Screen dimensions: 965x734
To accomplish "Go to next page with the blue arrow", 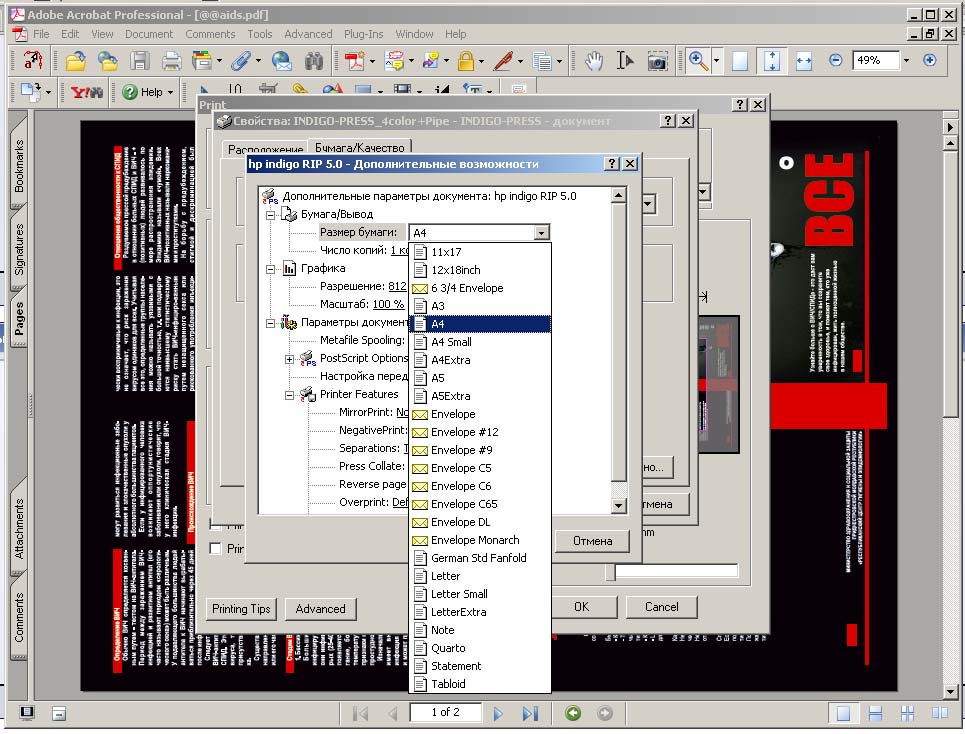I will coord(498,713).
